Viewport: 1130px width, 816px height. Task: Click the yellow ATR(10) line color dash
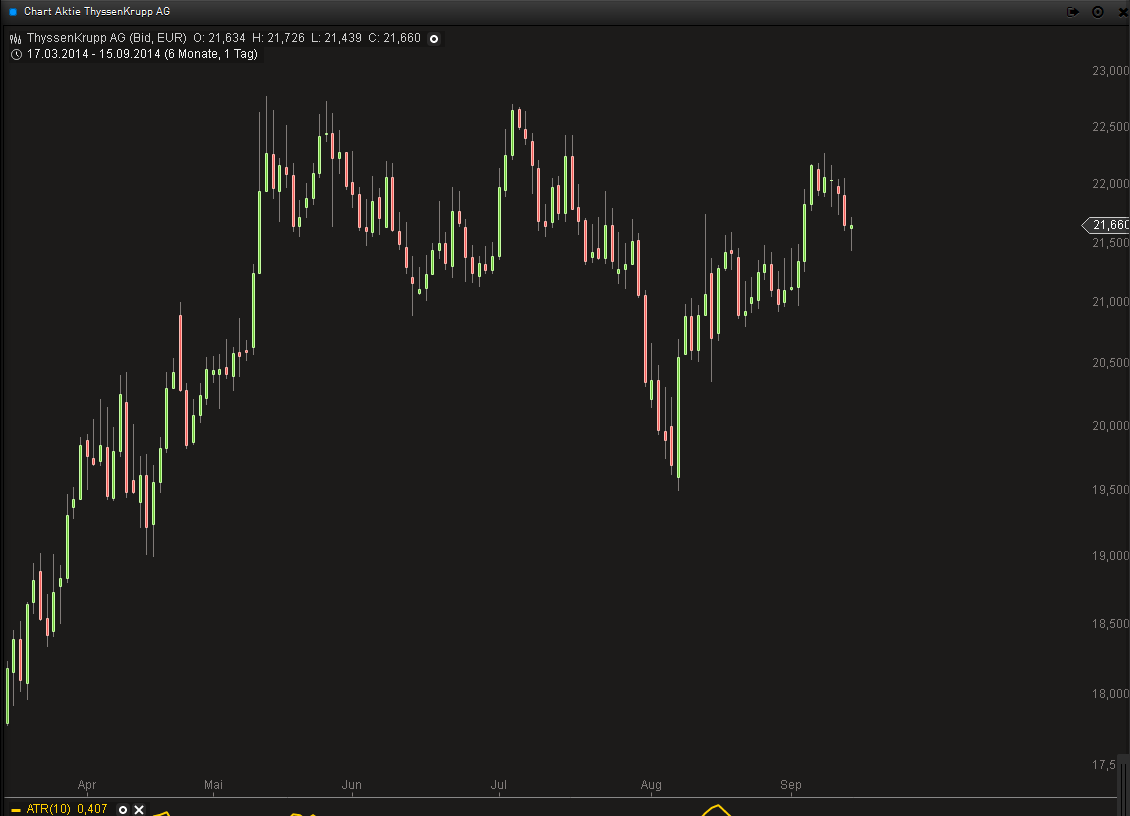pyautogui.click(x=15, y=809)
